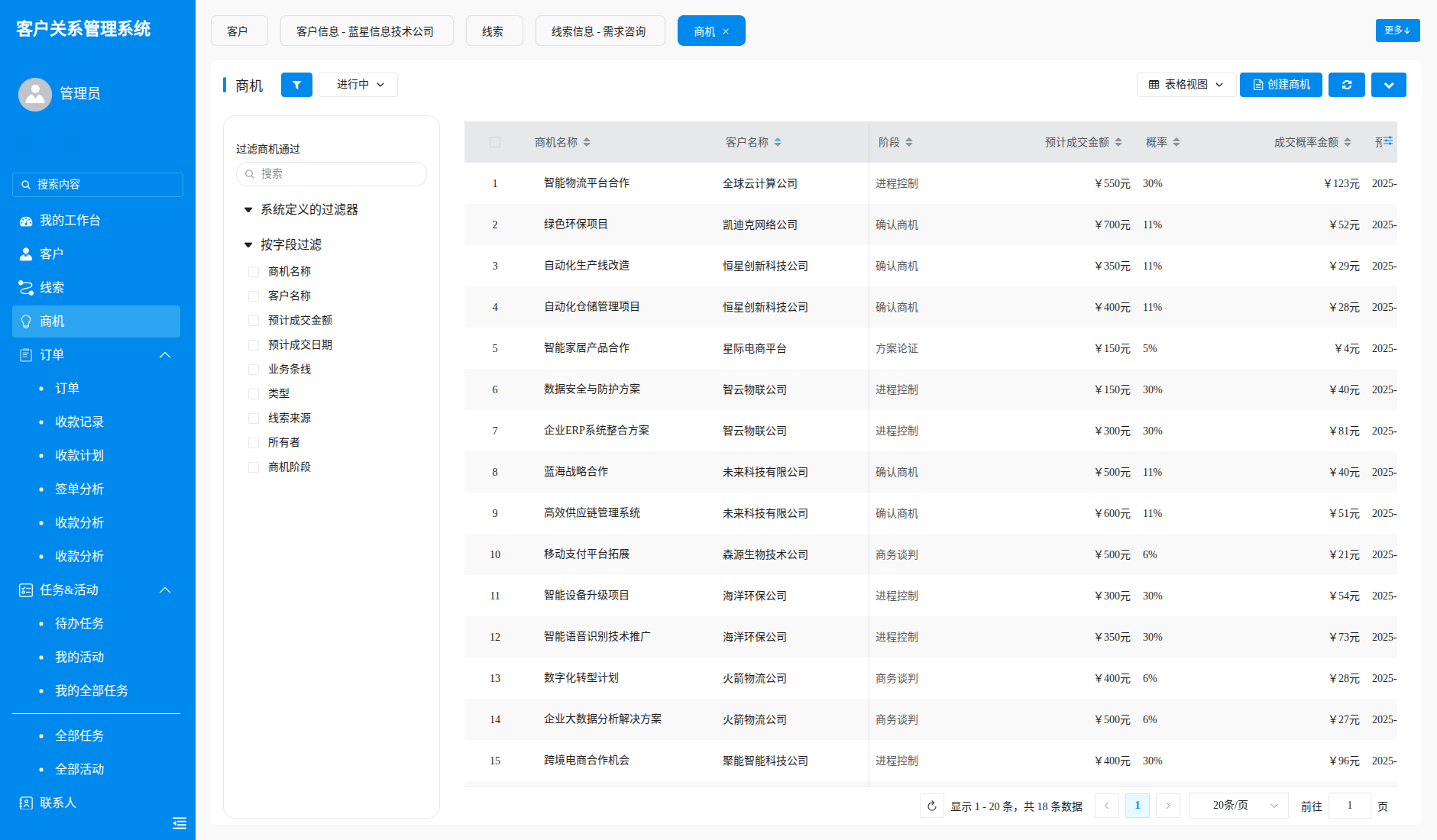Open 签单分析 in sidebar
Screen dimensions: 1437x840
click(79, 489)
